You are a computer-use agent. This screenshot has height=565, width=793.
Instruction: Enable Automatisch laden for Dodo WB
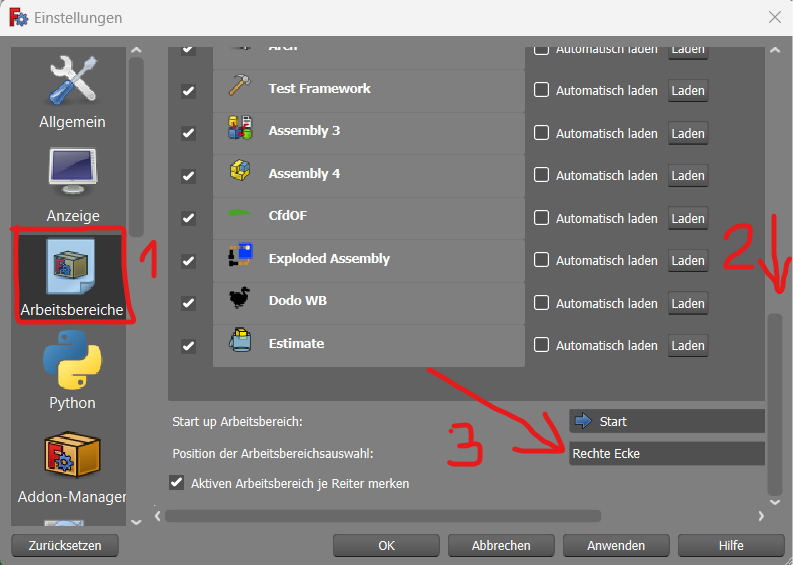[x=542, y=303]
